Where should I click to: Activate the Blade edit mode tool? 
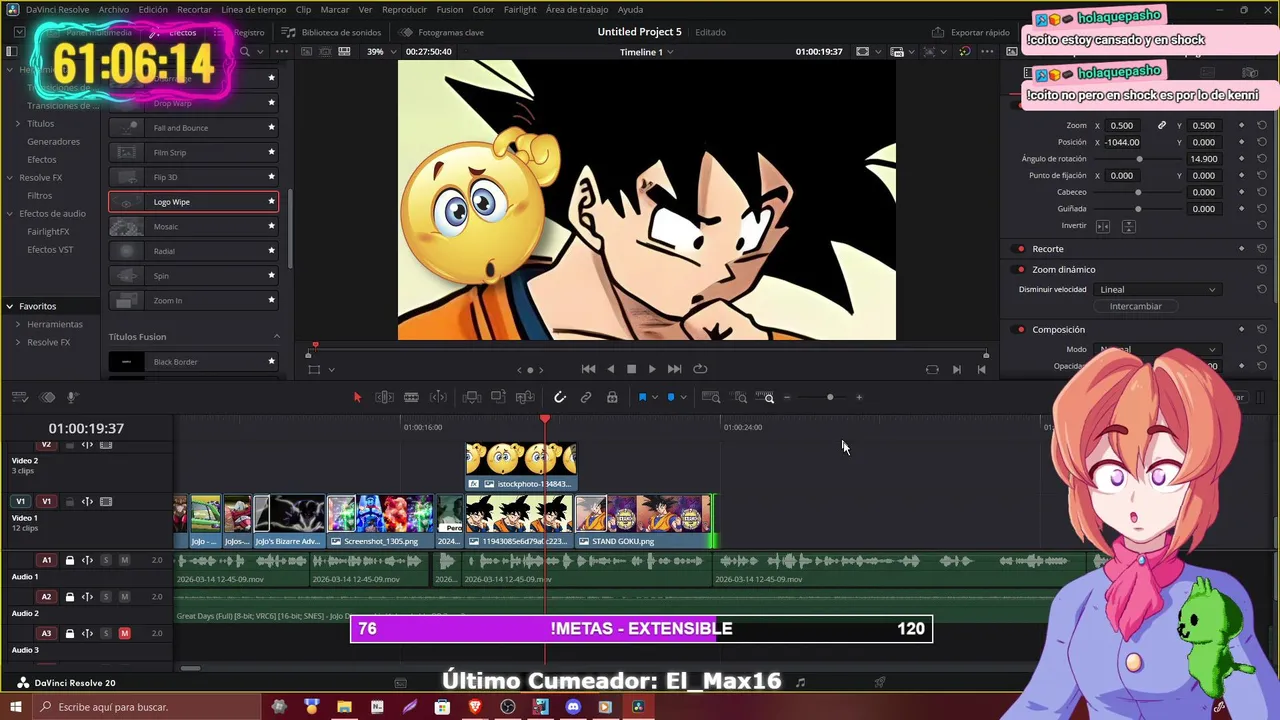(x=411, y=397)
